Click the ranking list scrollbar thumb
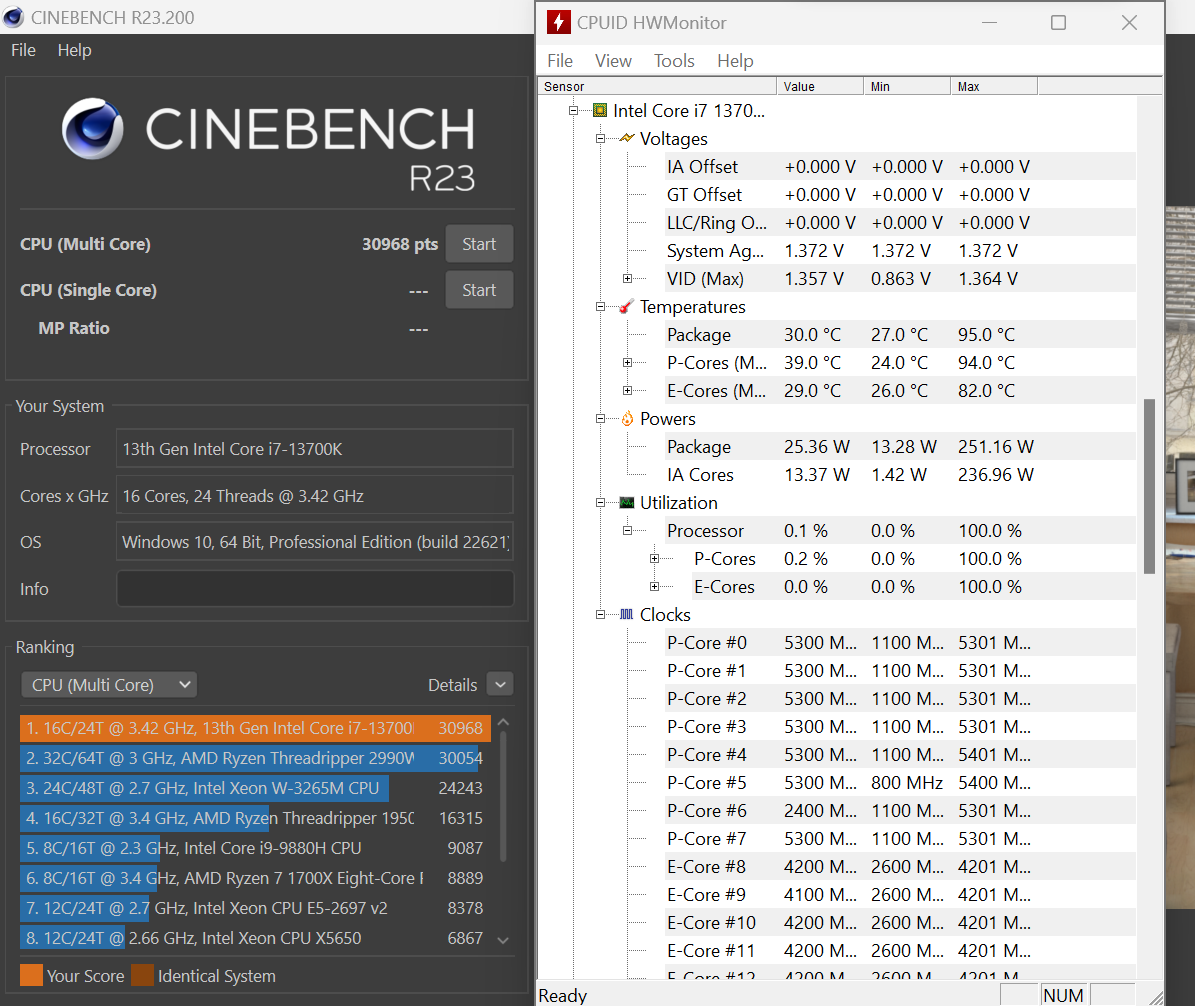 [x=503, y=796]
